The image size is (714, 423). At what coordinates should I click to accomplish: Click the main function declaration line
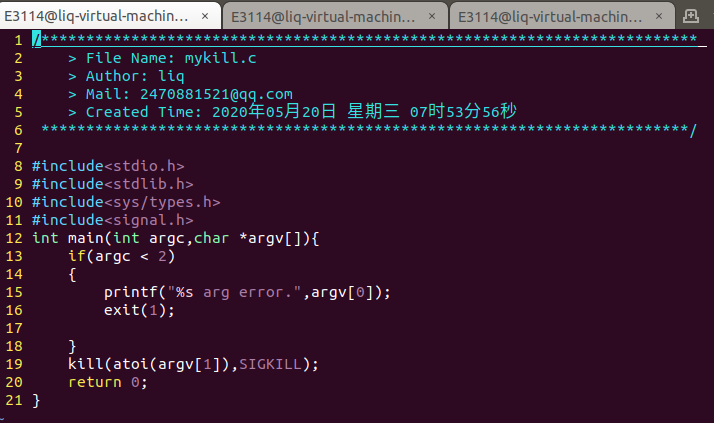(x=176, y=238)
